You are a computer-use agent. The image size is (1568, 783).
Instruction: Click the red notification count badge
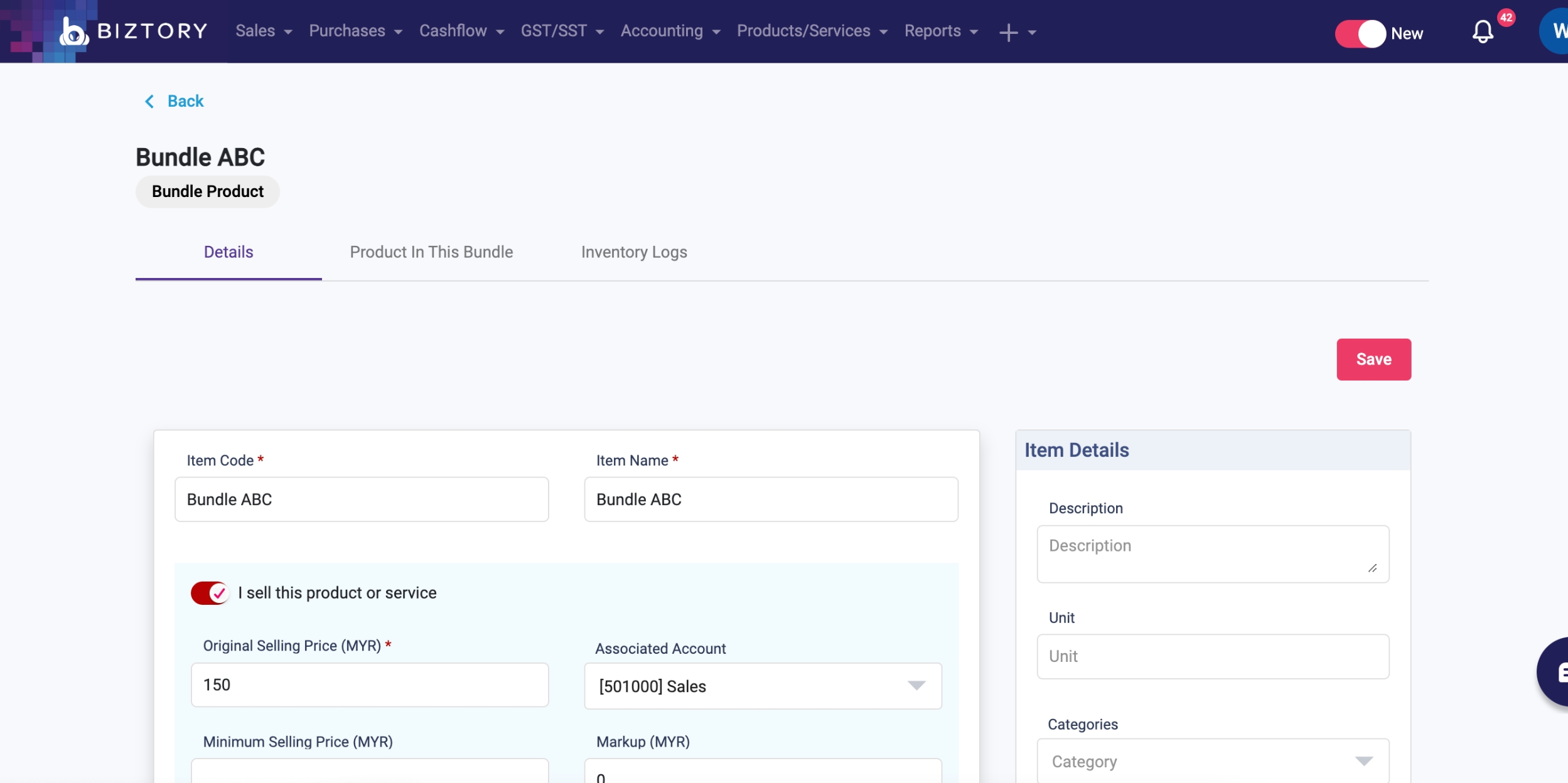click(x=1506, y=18)
